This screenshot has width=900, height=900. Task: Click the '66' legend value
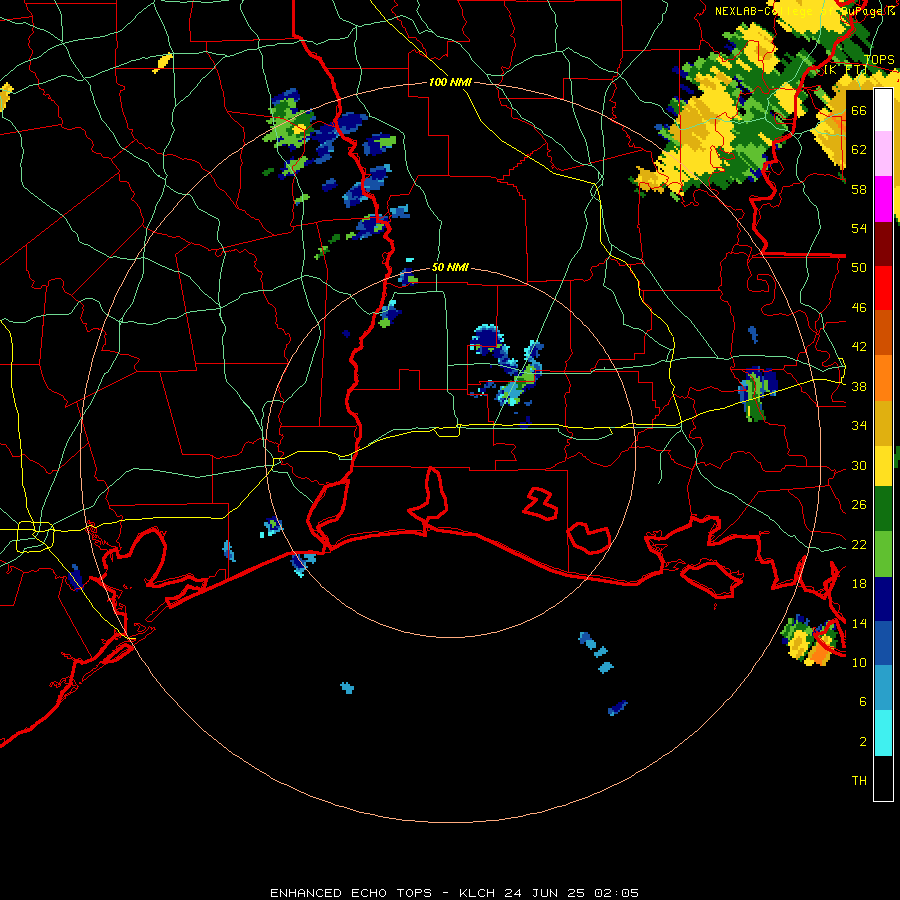(859, 110)
